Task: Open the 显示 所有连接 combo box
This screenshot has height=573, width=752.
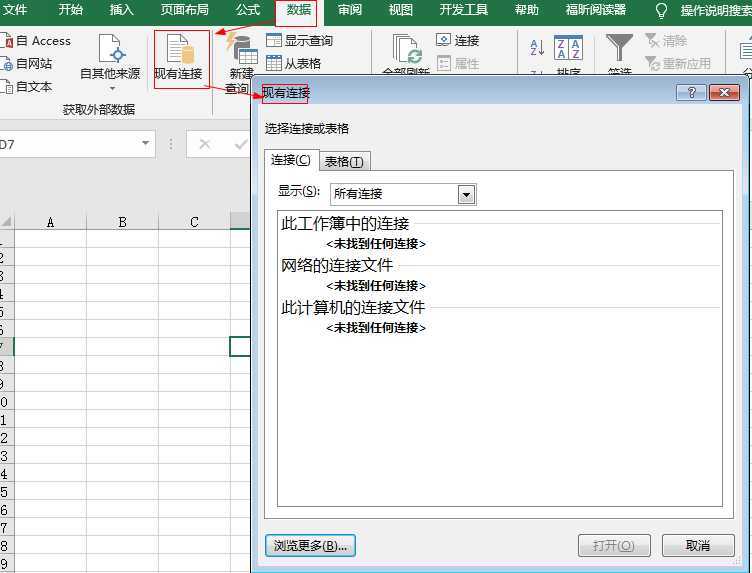Action: (403, 194)
